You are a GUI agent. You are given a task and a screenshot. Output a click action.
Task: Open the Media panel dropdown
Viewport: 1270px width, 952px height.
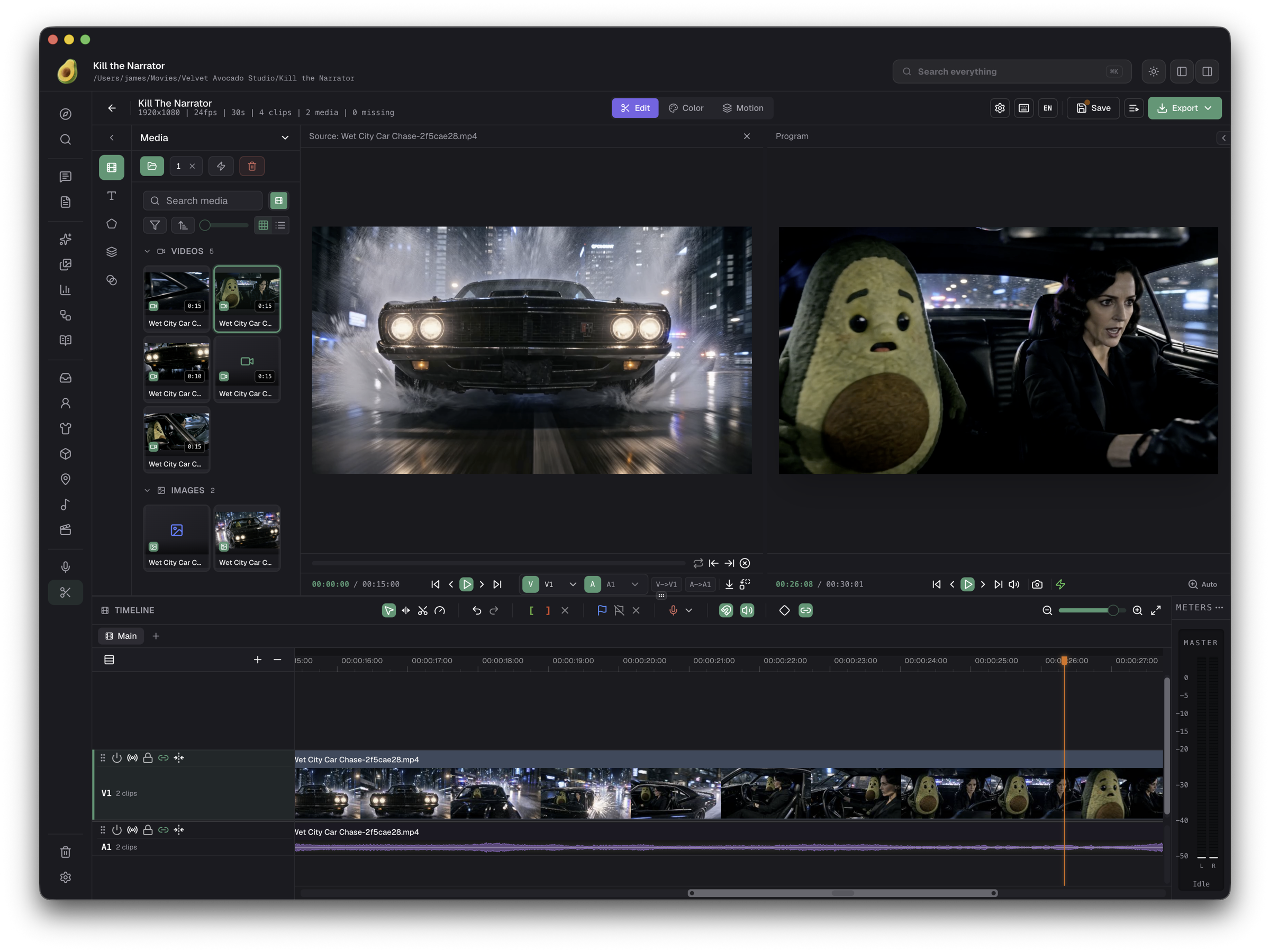(285, 138)
